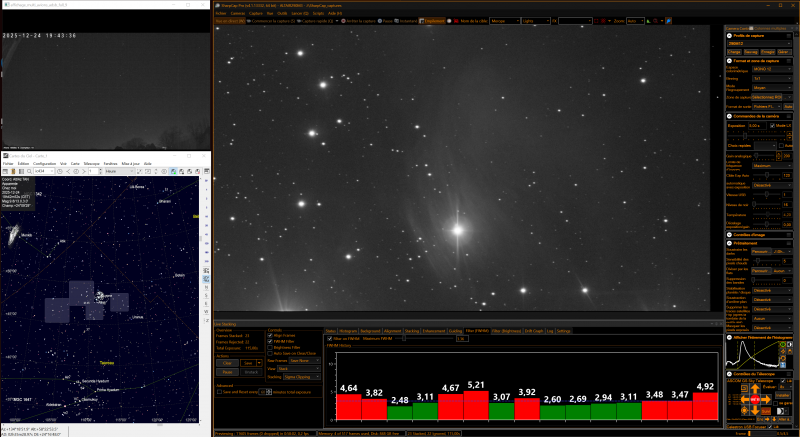Open the Zoom Auto dropdown
800x437 pixels.
pos(636,21)
